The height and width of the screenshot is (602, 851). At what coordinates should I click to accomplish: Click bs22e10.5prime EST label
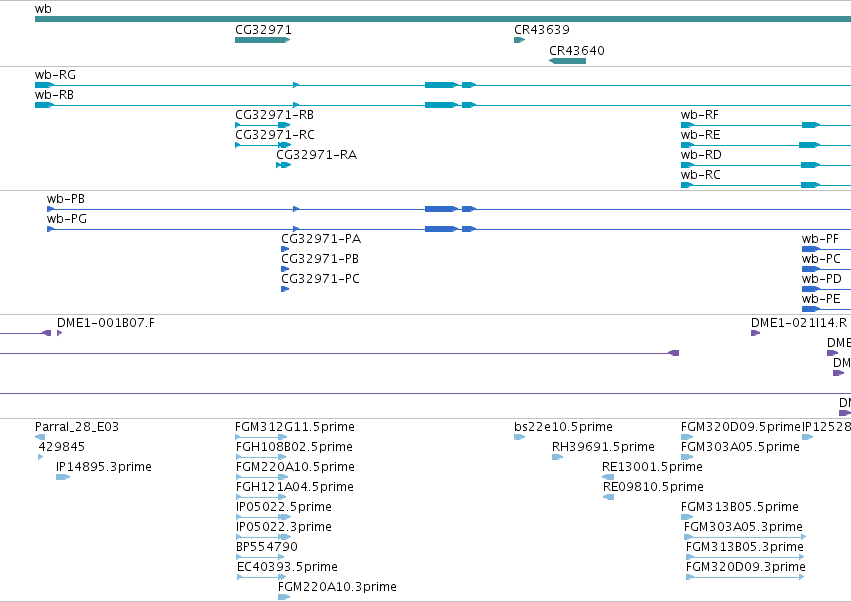click(x=563, y=427)
